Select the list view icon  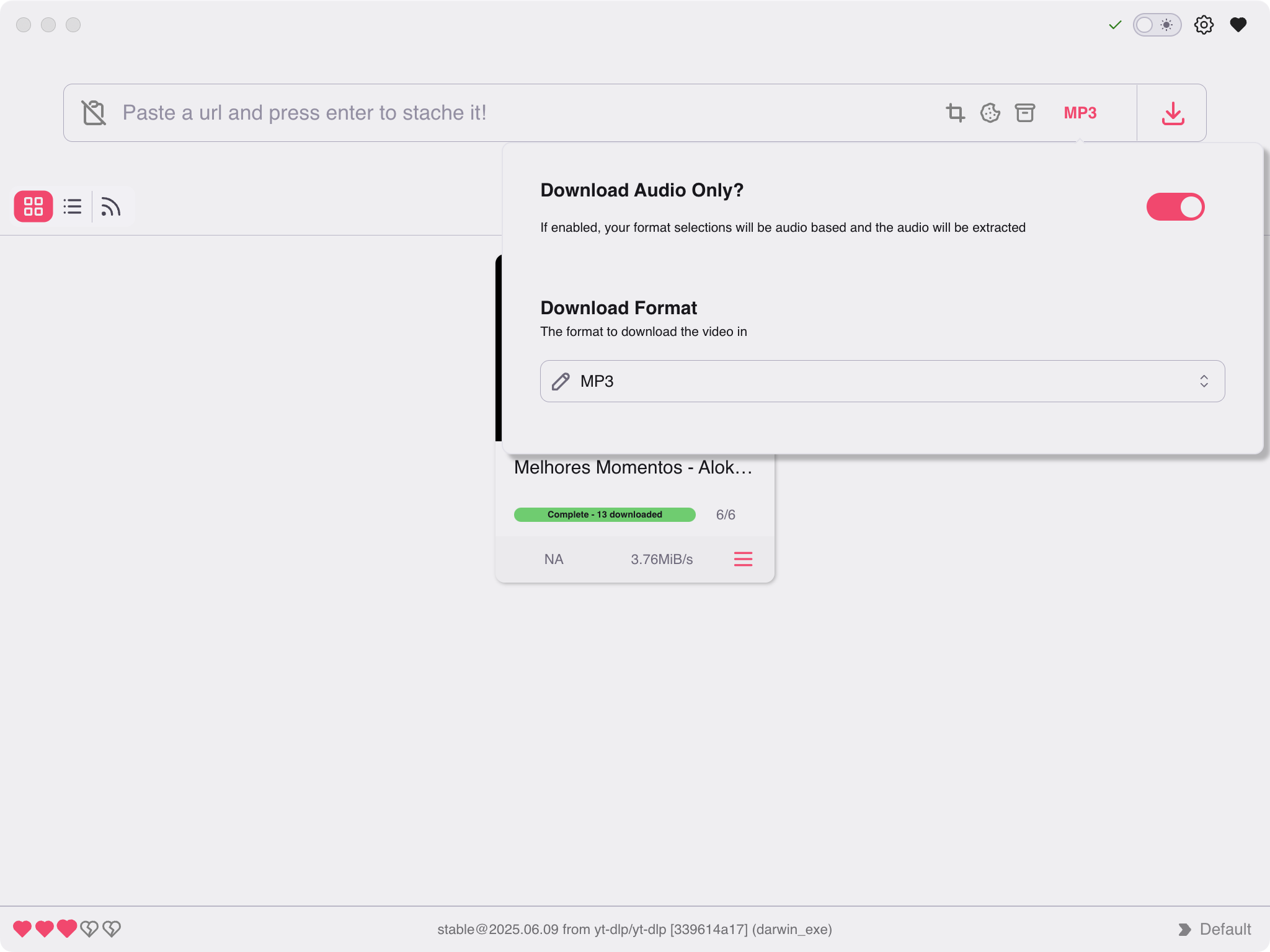click(x=72, y=206)
